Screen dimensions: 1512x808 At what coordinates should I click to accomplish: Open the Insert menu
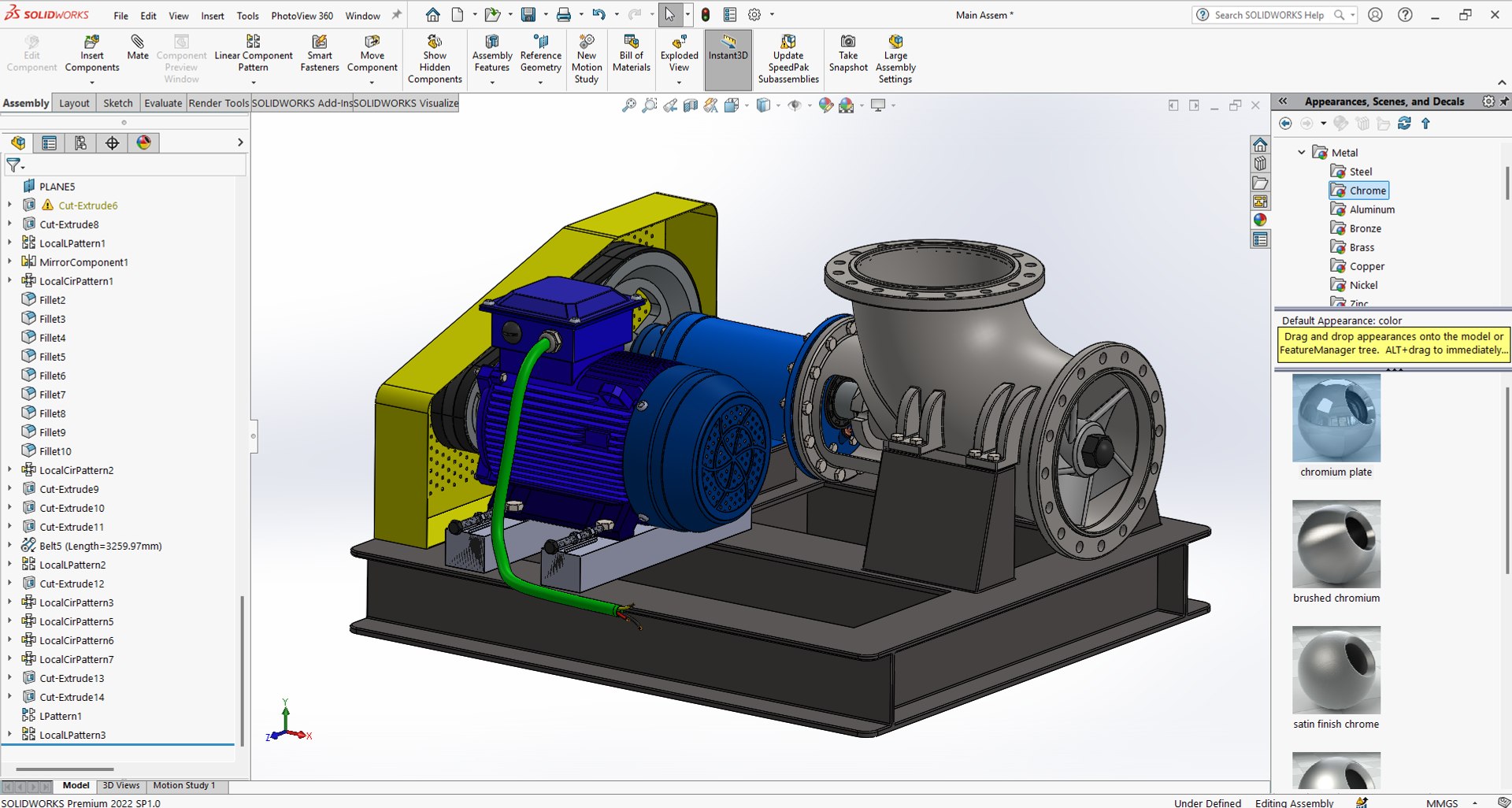(212, 16)
